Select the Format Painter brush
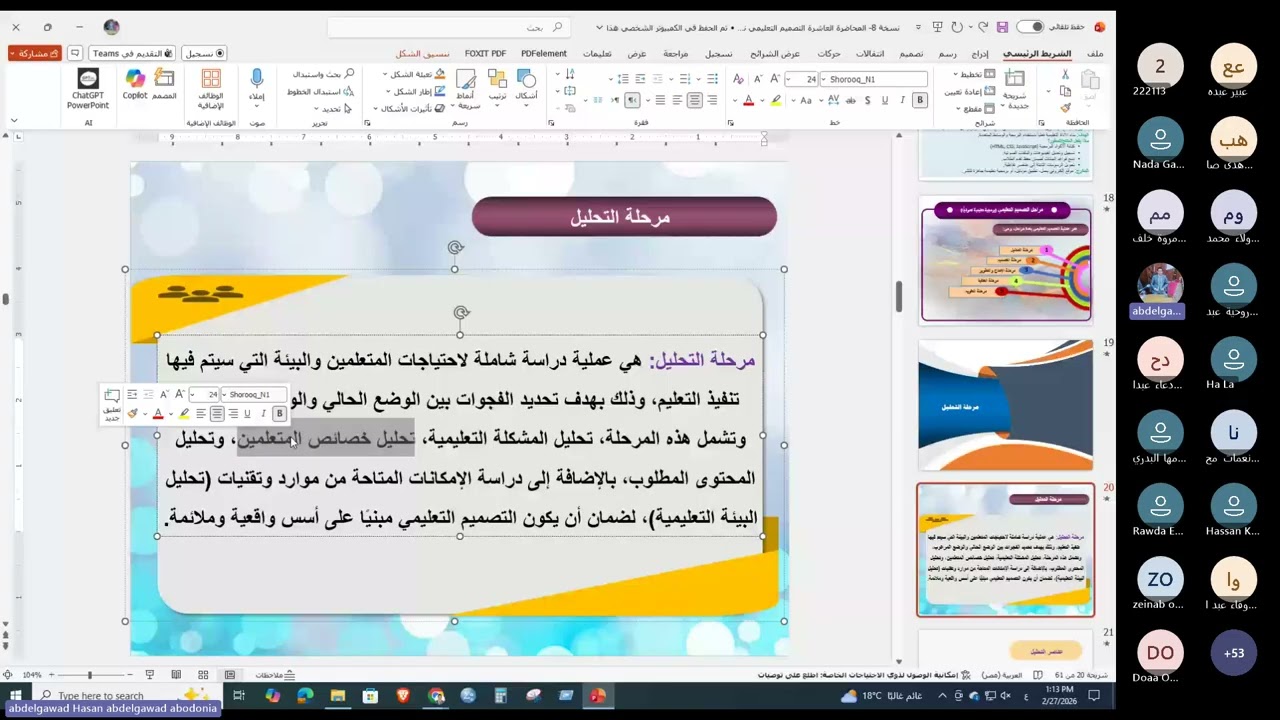 1065,108
